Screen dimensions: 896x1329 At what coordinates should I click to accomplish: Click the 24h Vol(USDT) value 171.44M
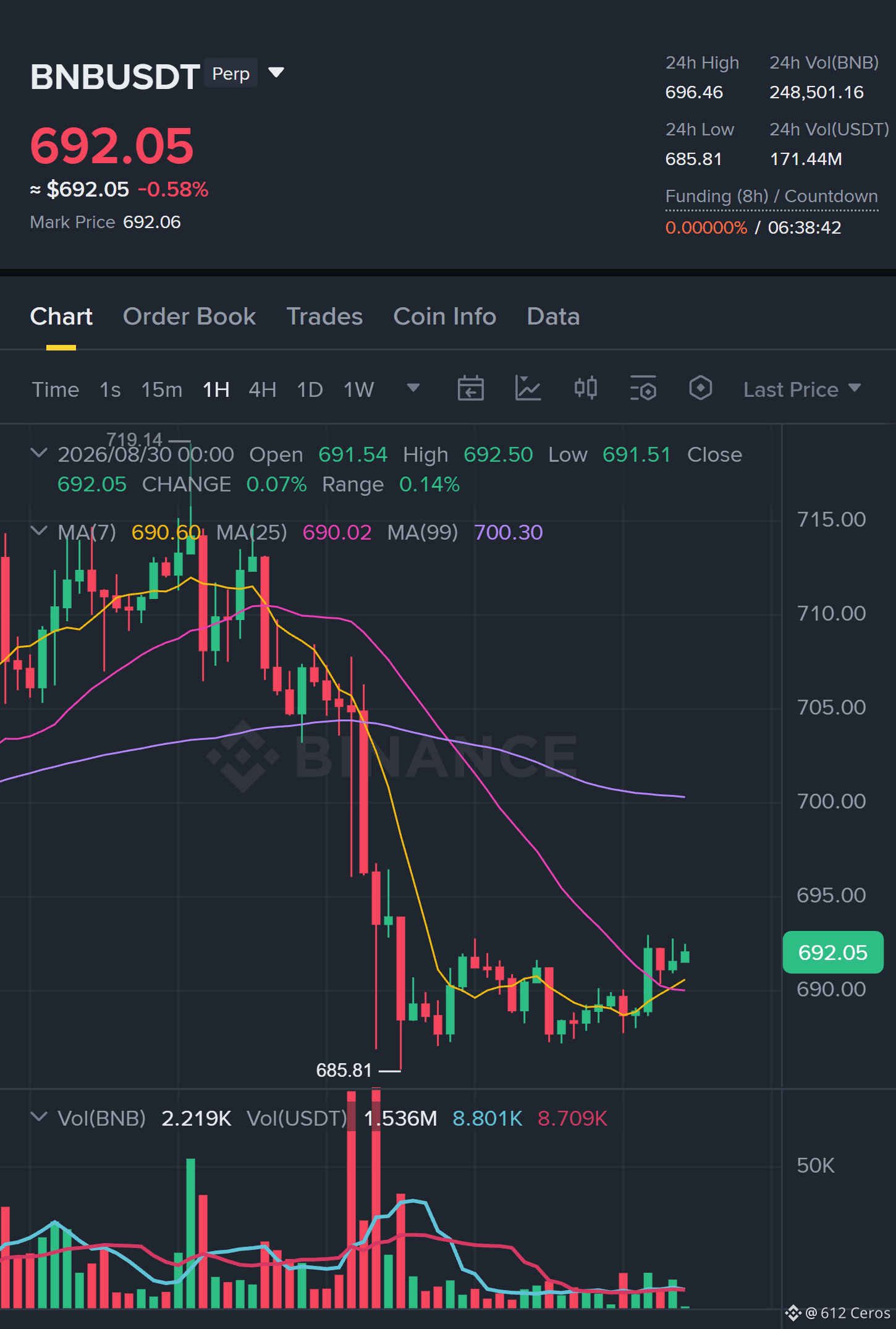coord(806,159)
